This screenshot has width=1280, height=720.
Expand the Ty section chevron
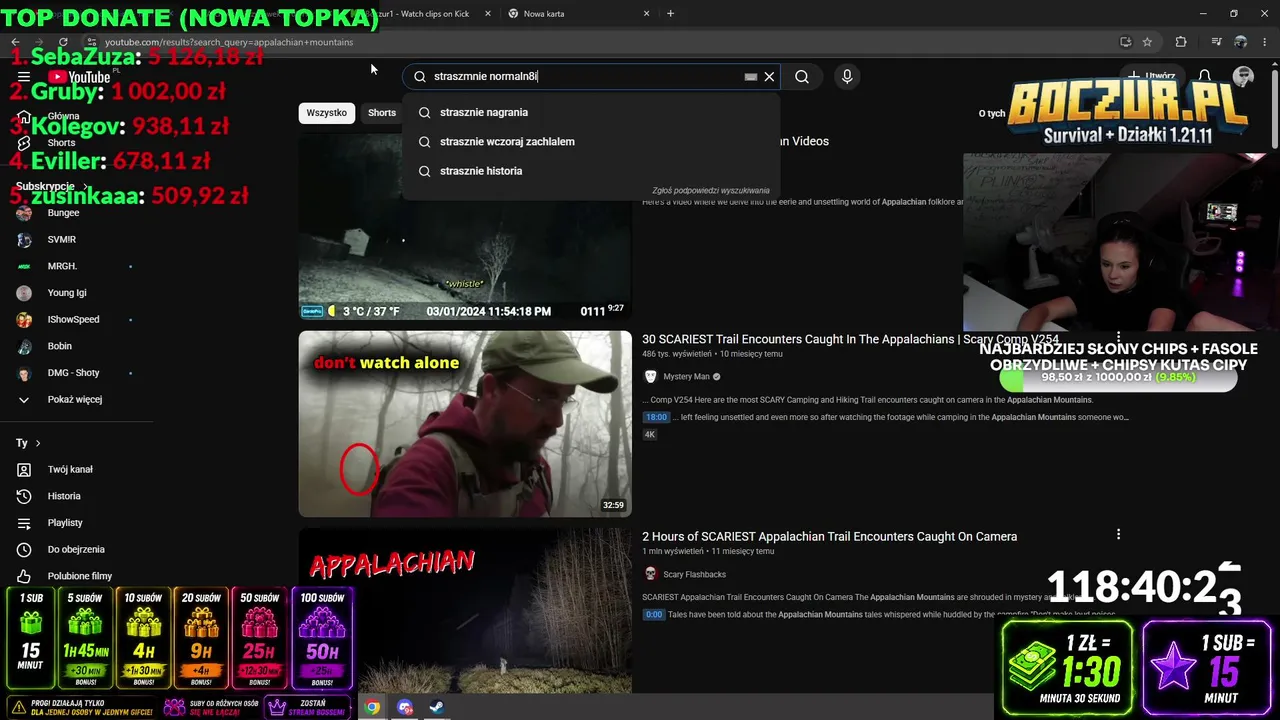click(x=38, y=443)
